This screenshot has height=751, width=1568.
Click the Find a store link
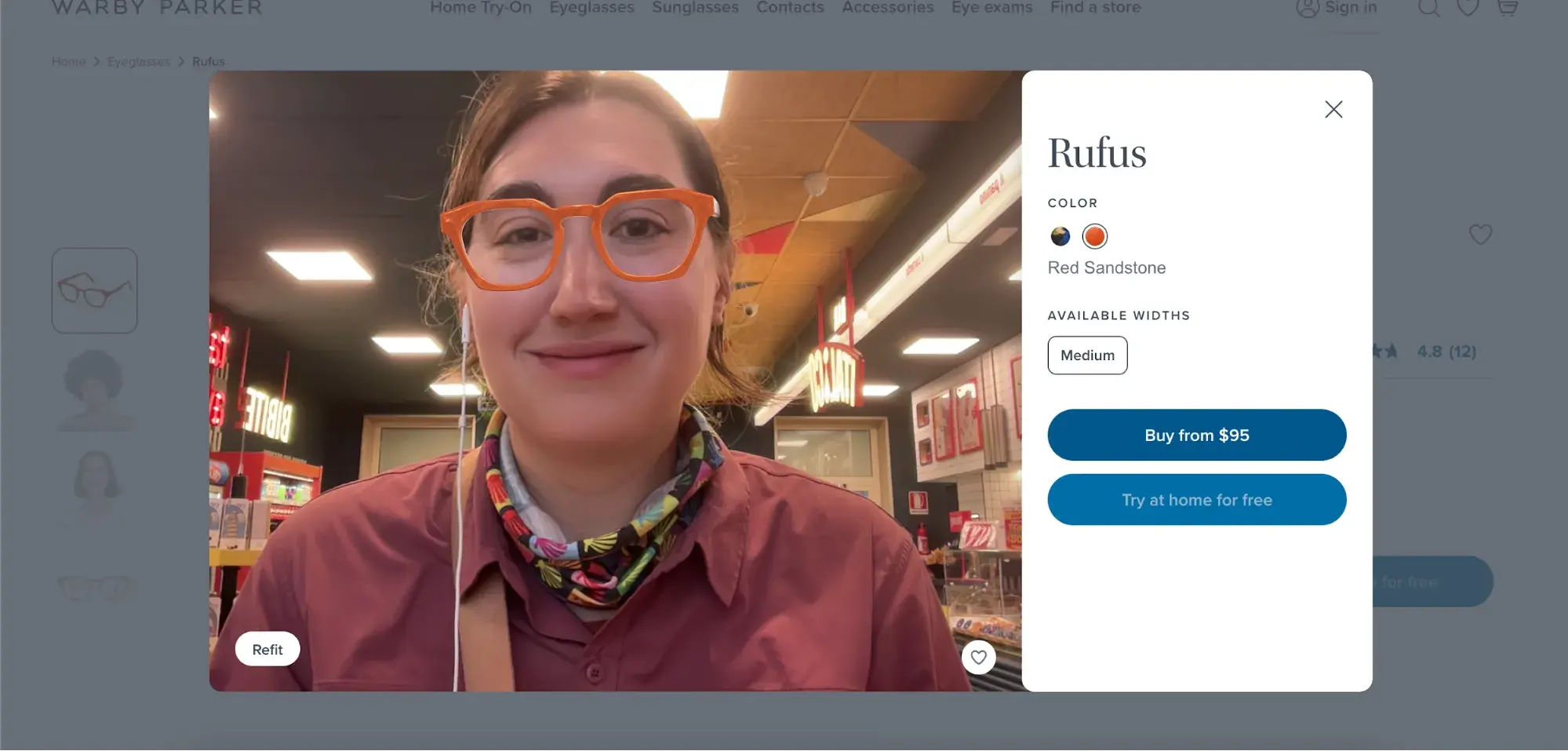pyautogui.click(x=1095, y=8)
